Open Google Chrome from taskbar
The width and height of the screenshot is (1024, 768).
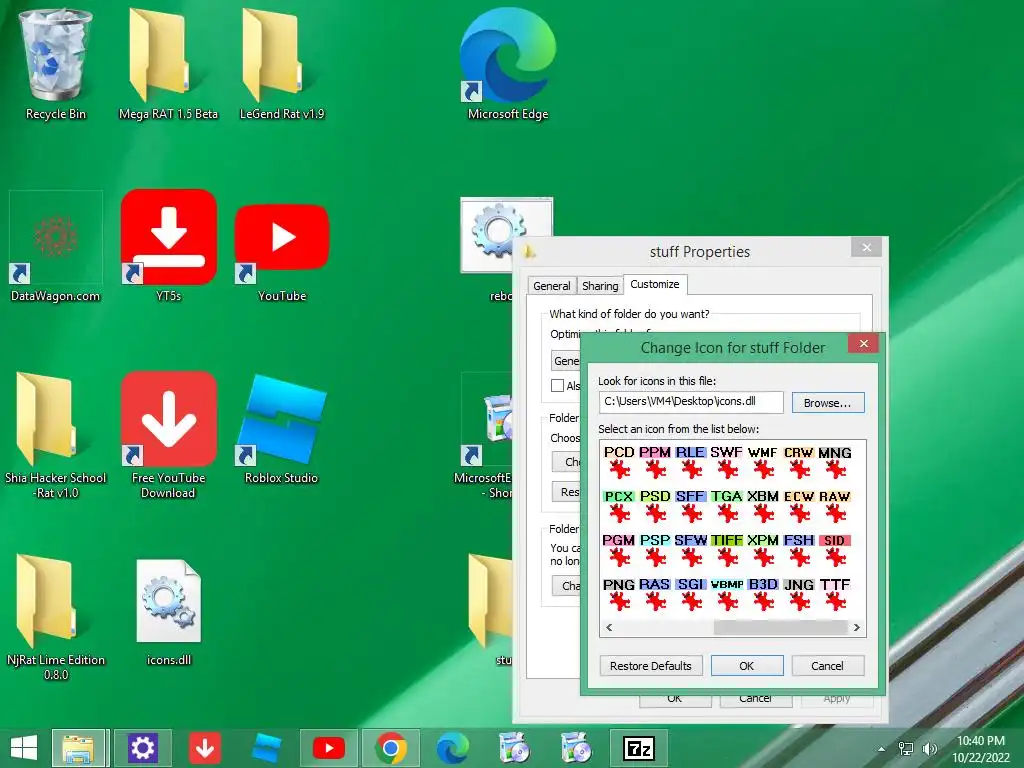(x=391, y=748)
